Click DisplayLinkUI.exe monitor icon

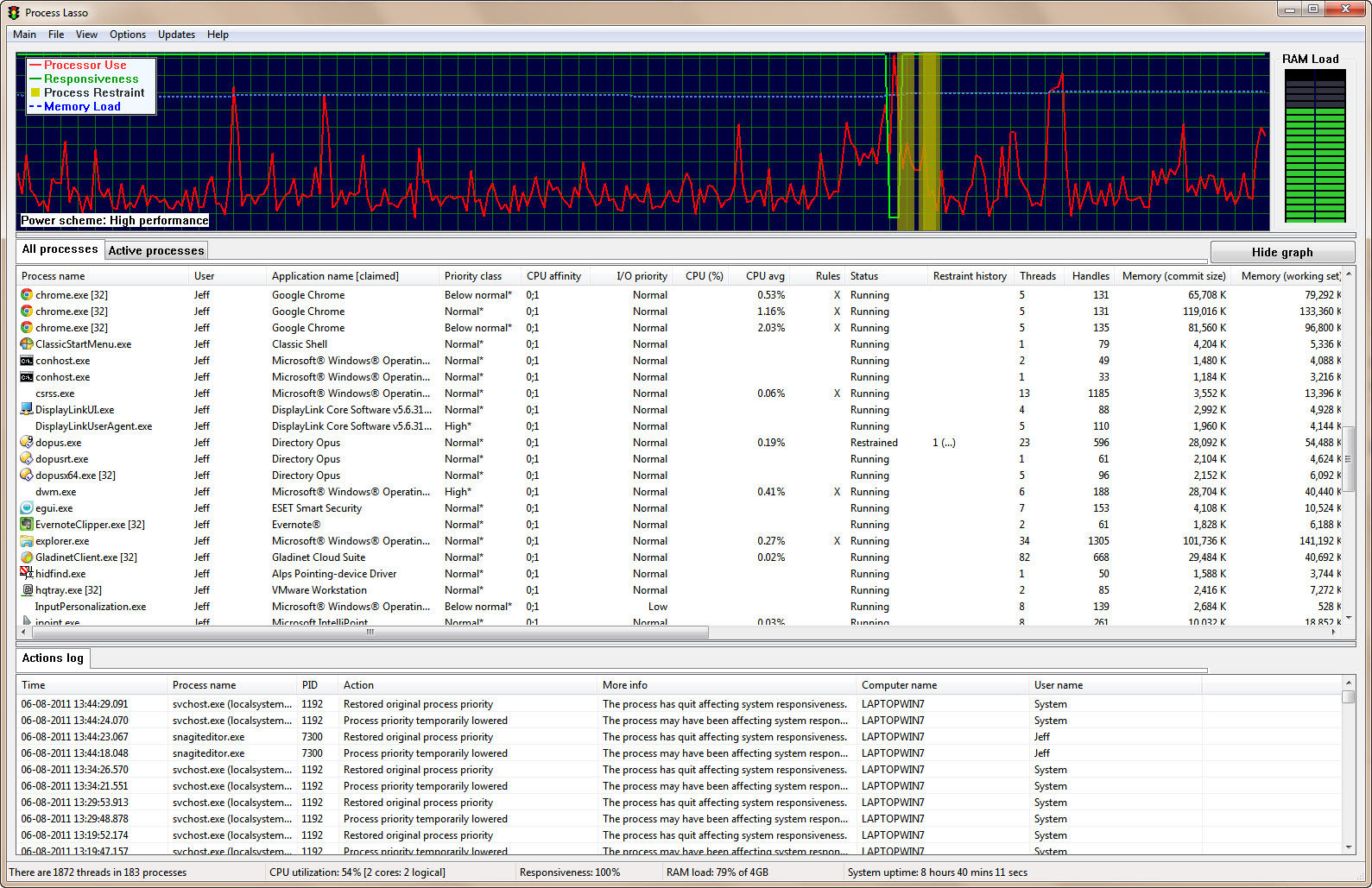[x=27, y=410]
